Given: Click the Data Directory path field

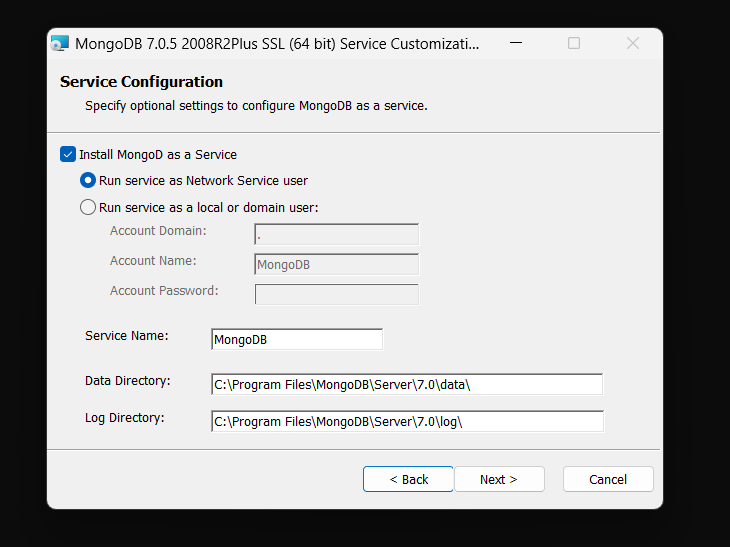Looking at the screenshot, I should [x=407, y=385].
